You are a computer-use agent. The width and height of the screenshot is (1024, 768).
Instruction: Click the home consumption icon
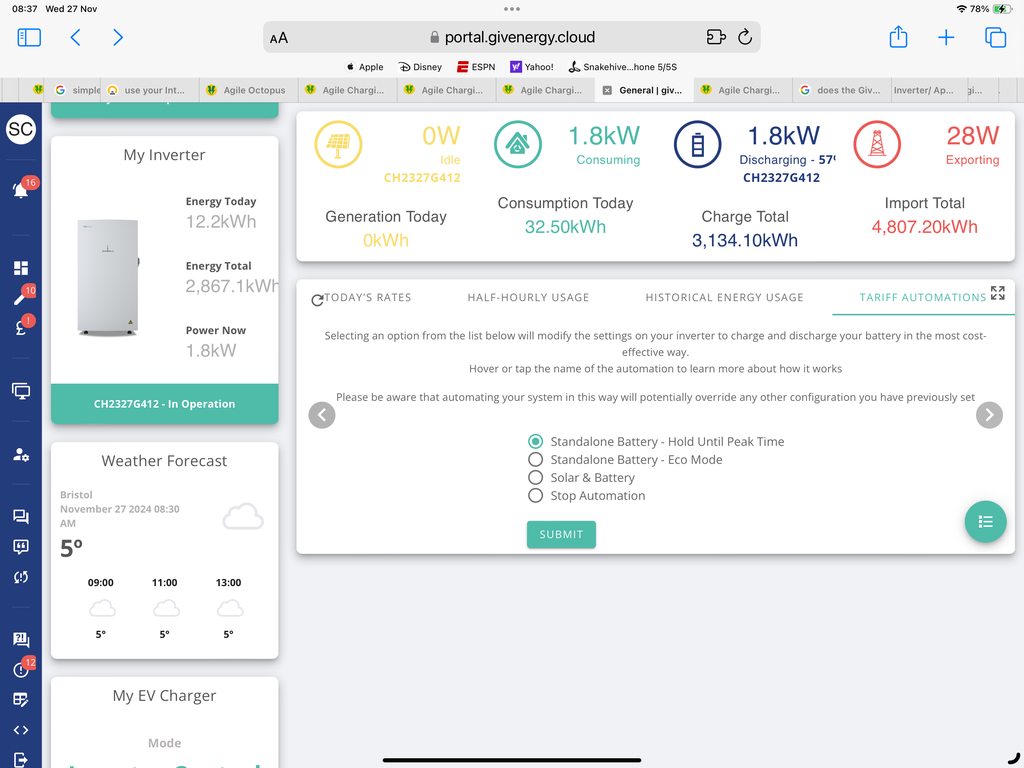point(518,144)
